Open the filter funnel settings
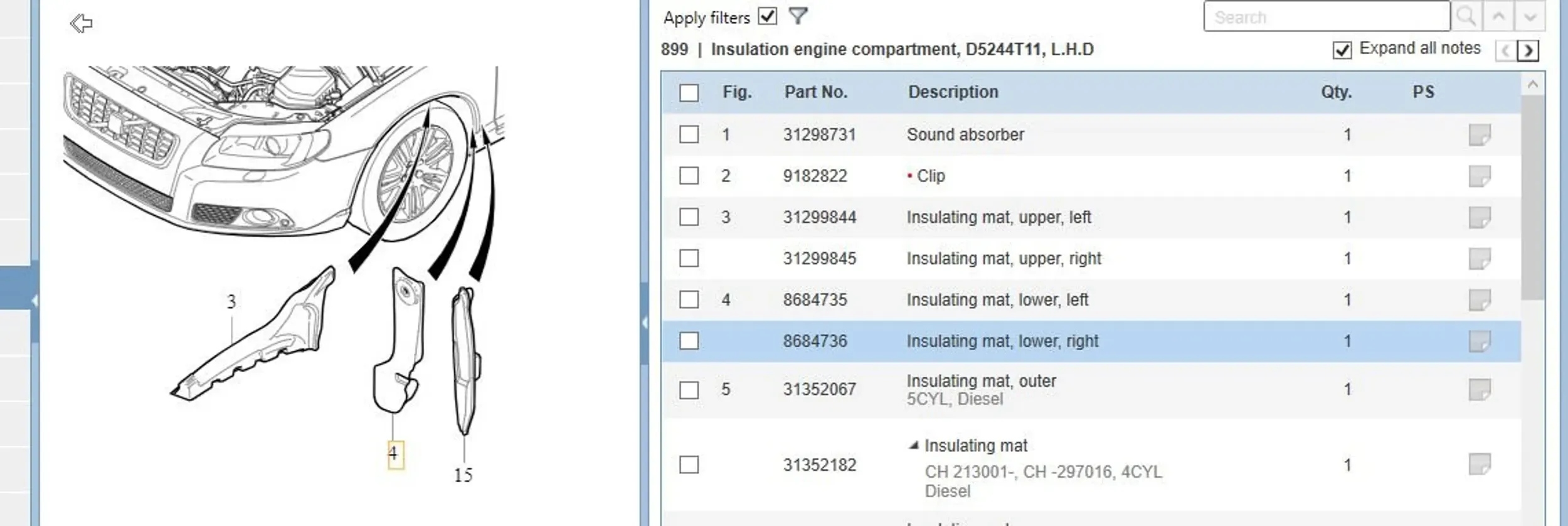The image size is (1568, 526). 797,16
